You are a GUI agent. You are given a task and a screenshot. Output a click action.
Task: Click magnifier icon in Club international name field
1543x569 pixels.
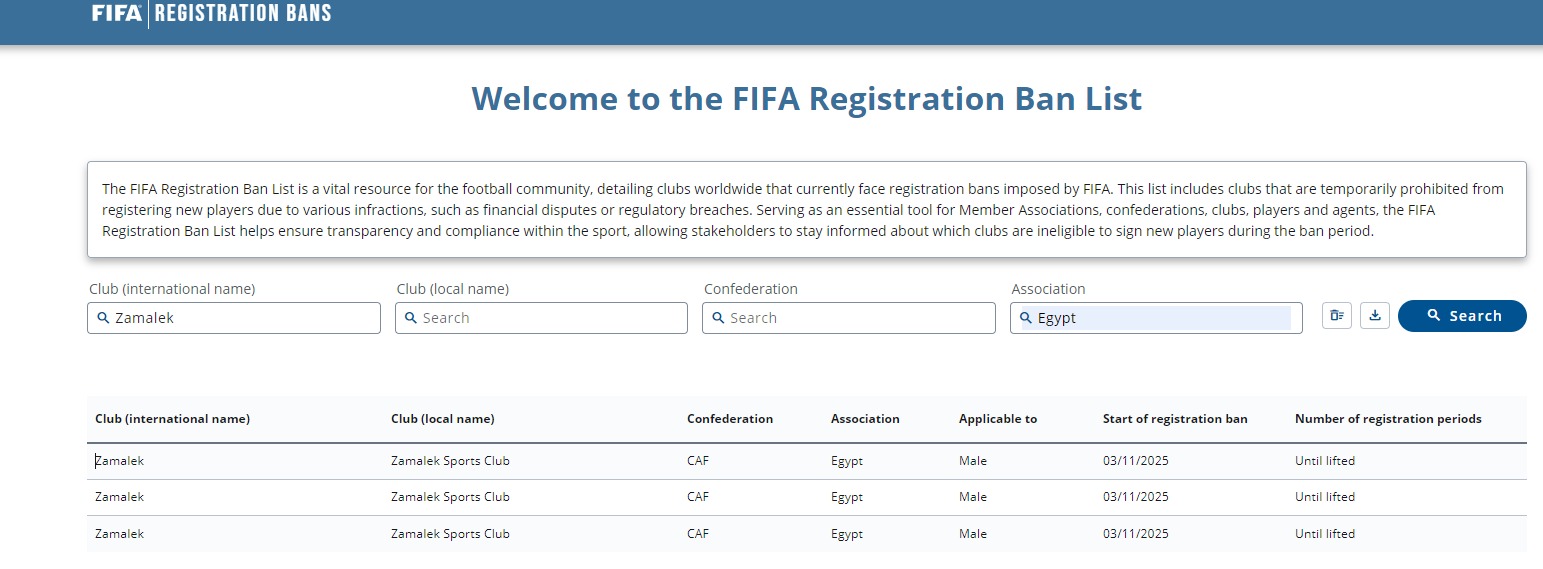click(103, 318)
